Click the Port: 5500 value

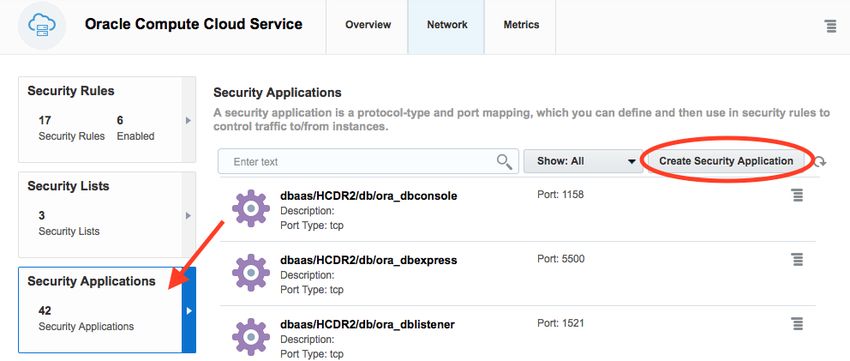[561, 259]
